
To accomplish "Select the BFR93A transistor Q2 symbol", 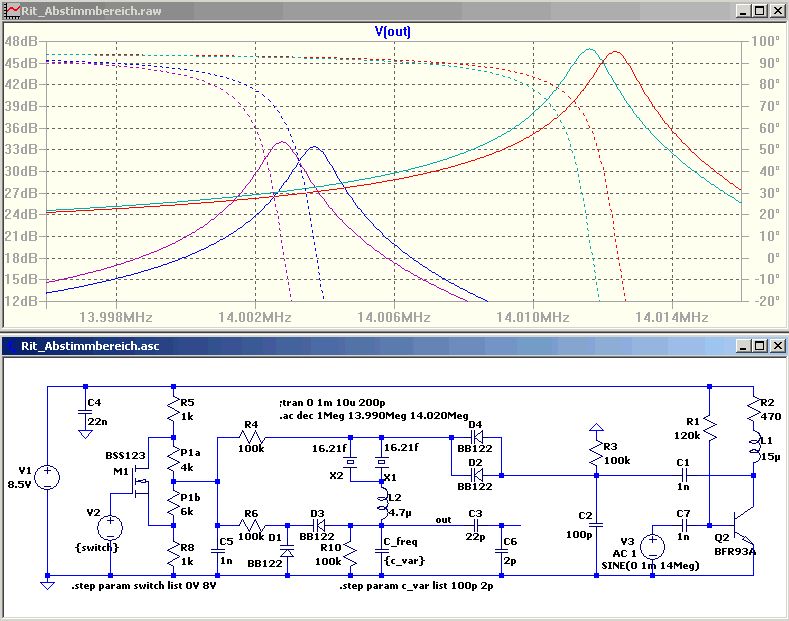I will 739,525.
